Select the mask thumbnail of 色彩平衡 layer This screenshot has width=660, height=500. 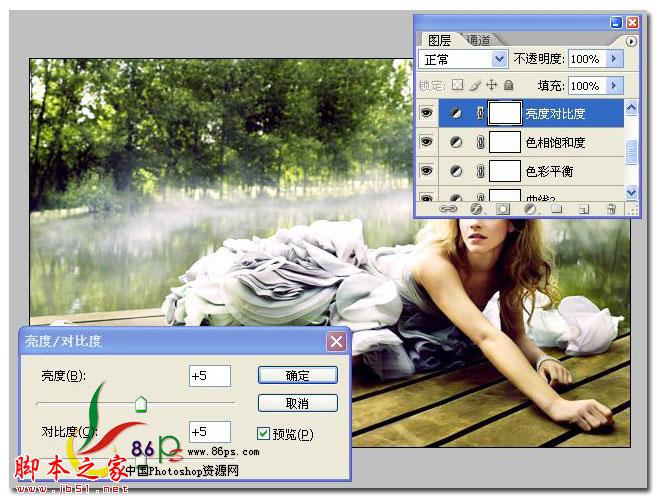(505, 171)
